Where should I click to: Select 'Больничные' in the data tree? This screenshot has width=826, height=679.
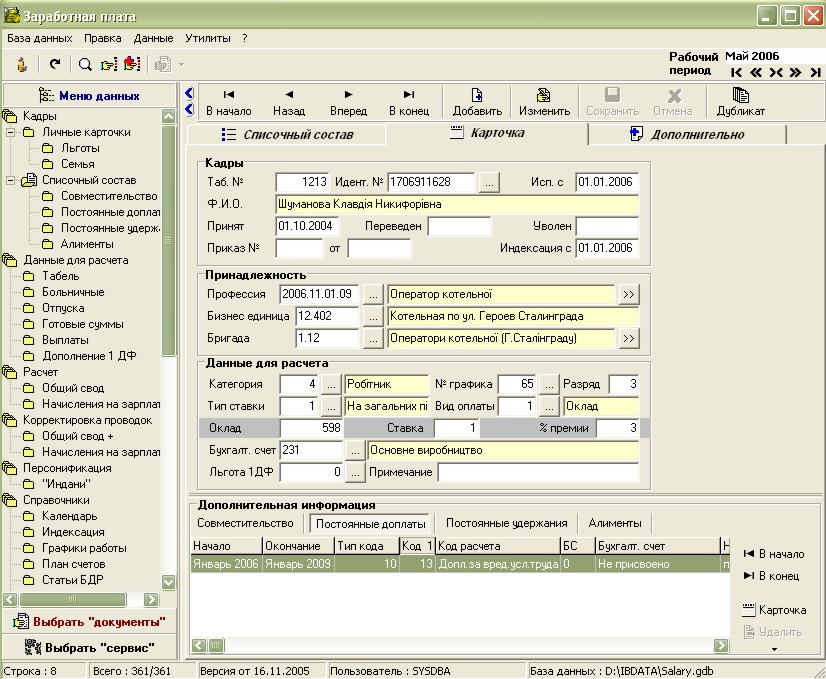tap(73, 292)
